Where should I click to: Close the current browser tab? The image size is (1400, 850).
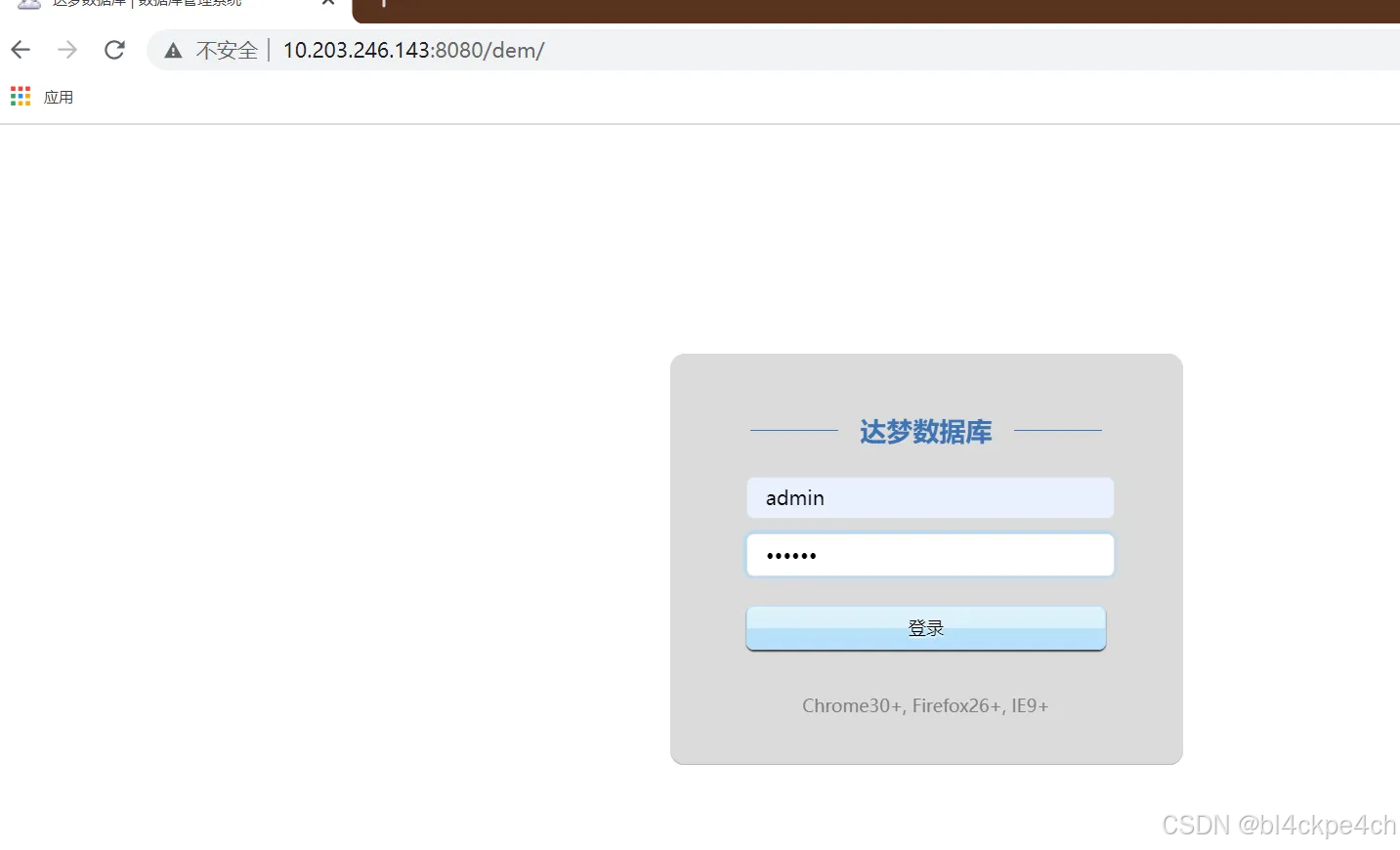click(329, 3)
